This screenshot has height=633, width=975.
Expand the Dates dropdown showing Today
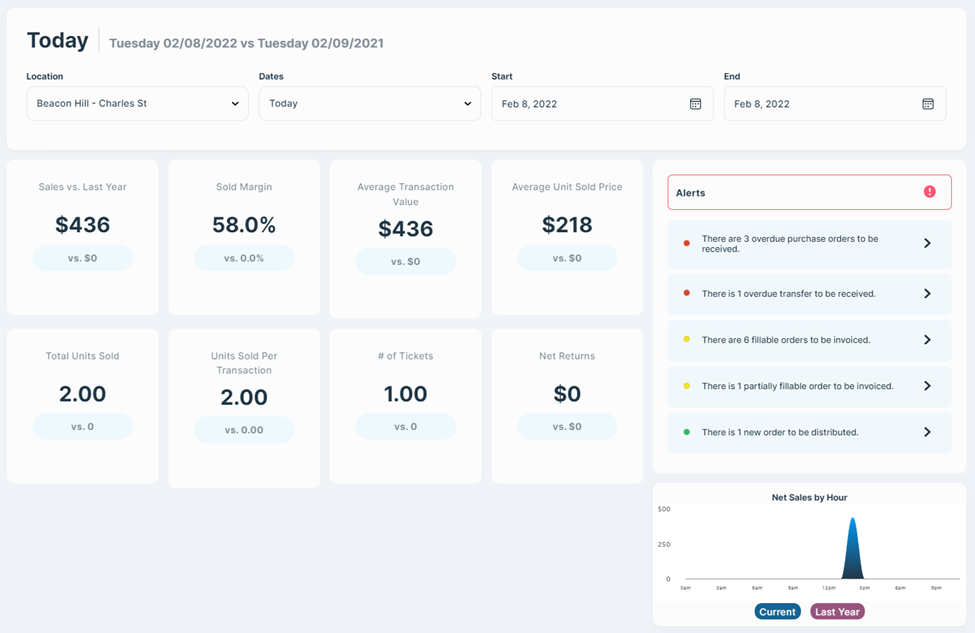(x=369, y=104)
